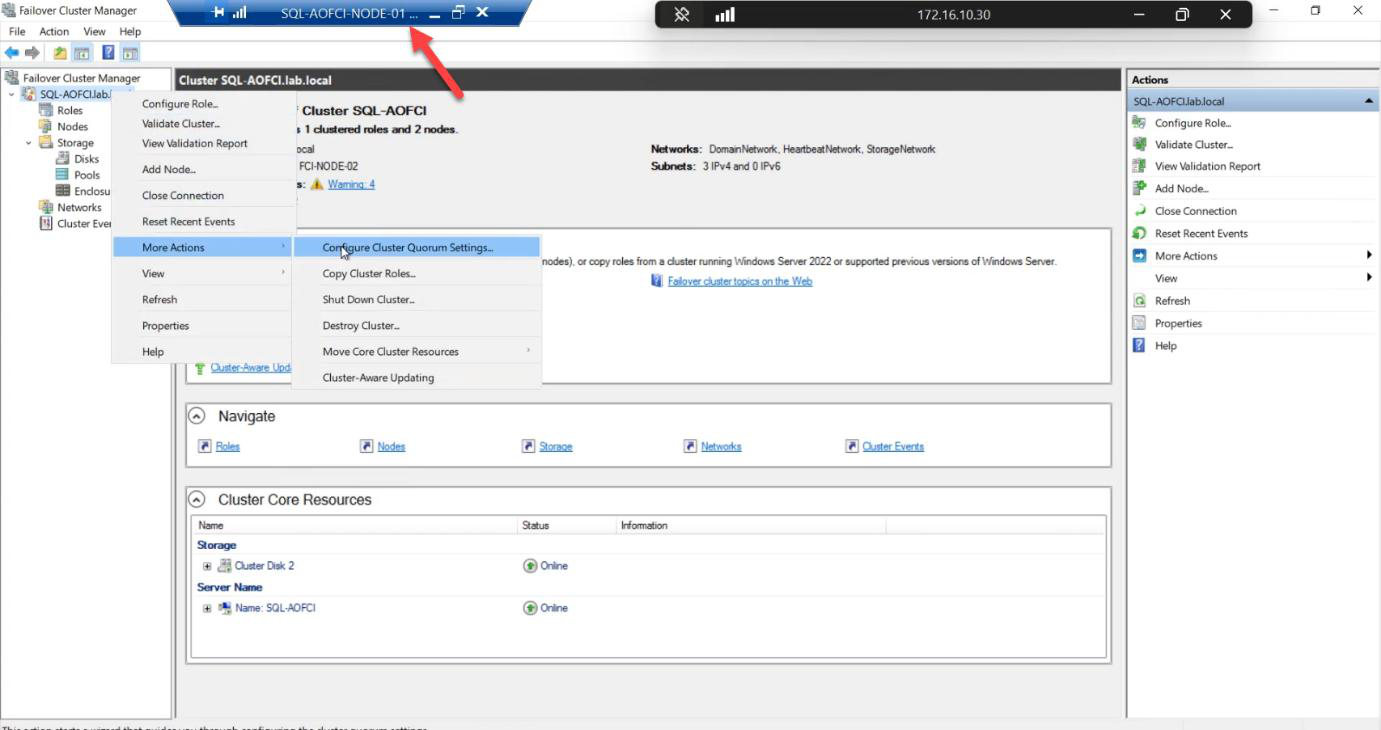Click the Storage link under Navigate

point(556,446)
